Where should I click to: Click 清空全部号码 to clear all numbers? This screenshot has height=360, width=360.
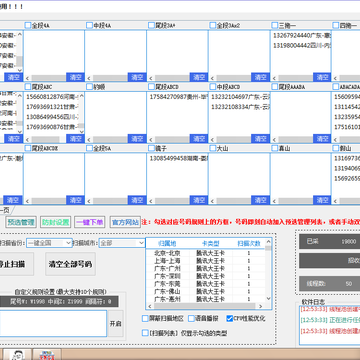[70, 264]
